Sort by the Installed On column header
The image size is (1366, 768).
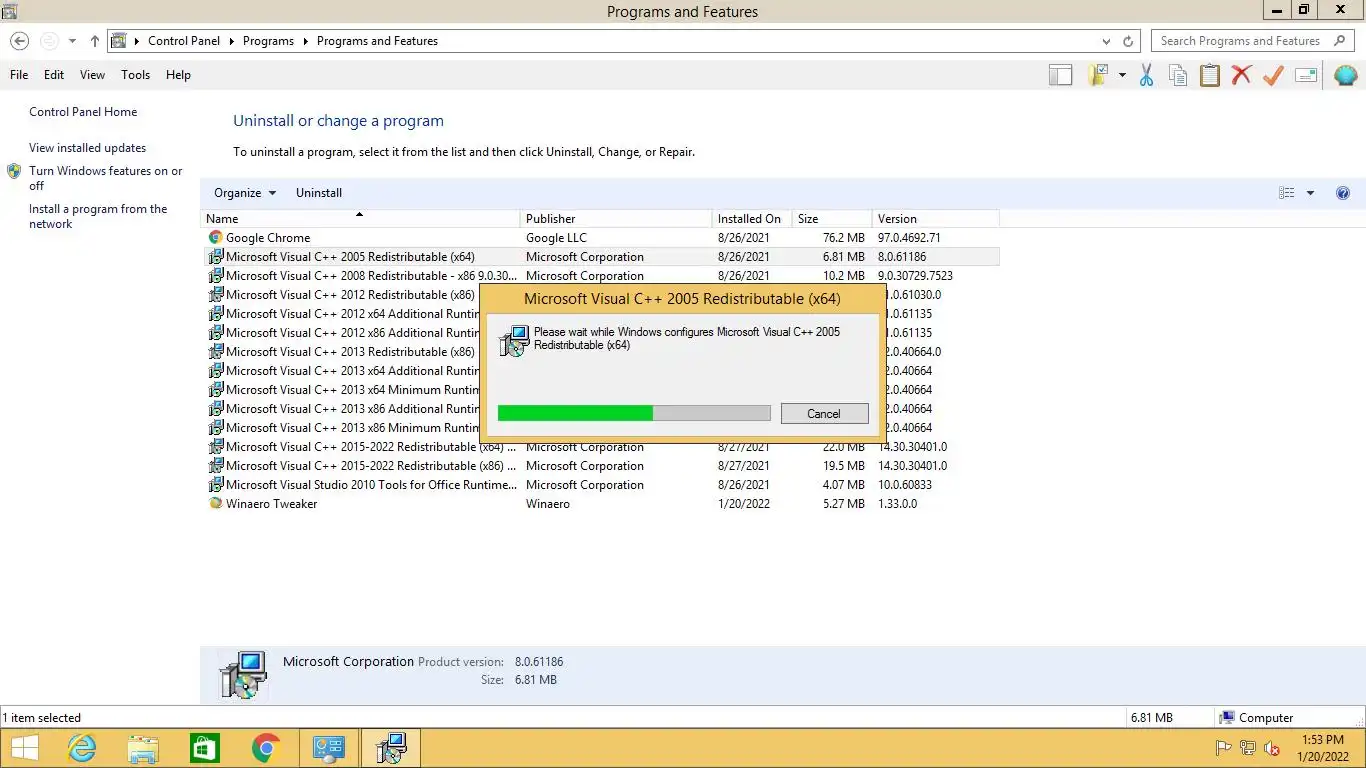pyautogui.click(x=752, y=219)
